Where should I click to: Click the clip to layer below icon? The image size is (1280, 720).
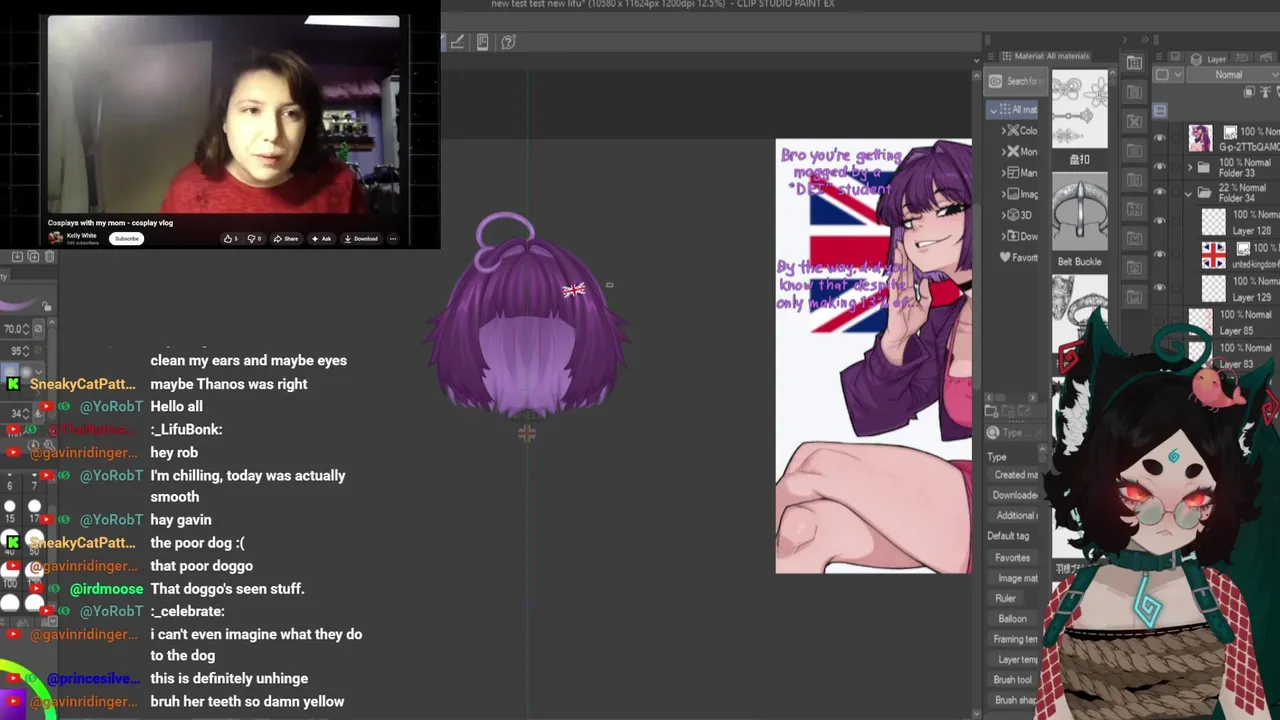pyautogui.click(x=1249, y=92)
